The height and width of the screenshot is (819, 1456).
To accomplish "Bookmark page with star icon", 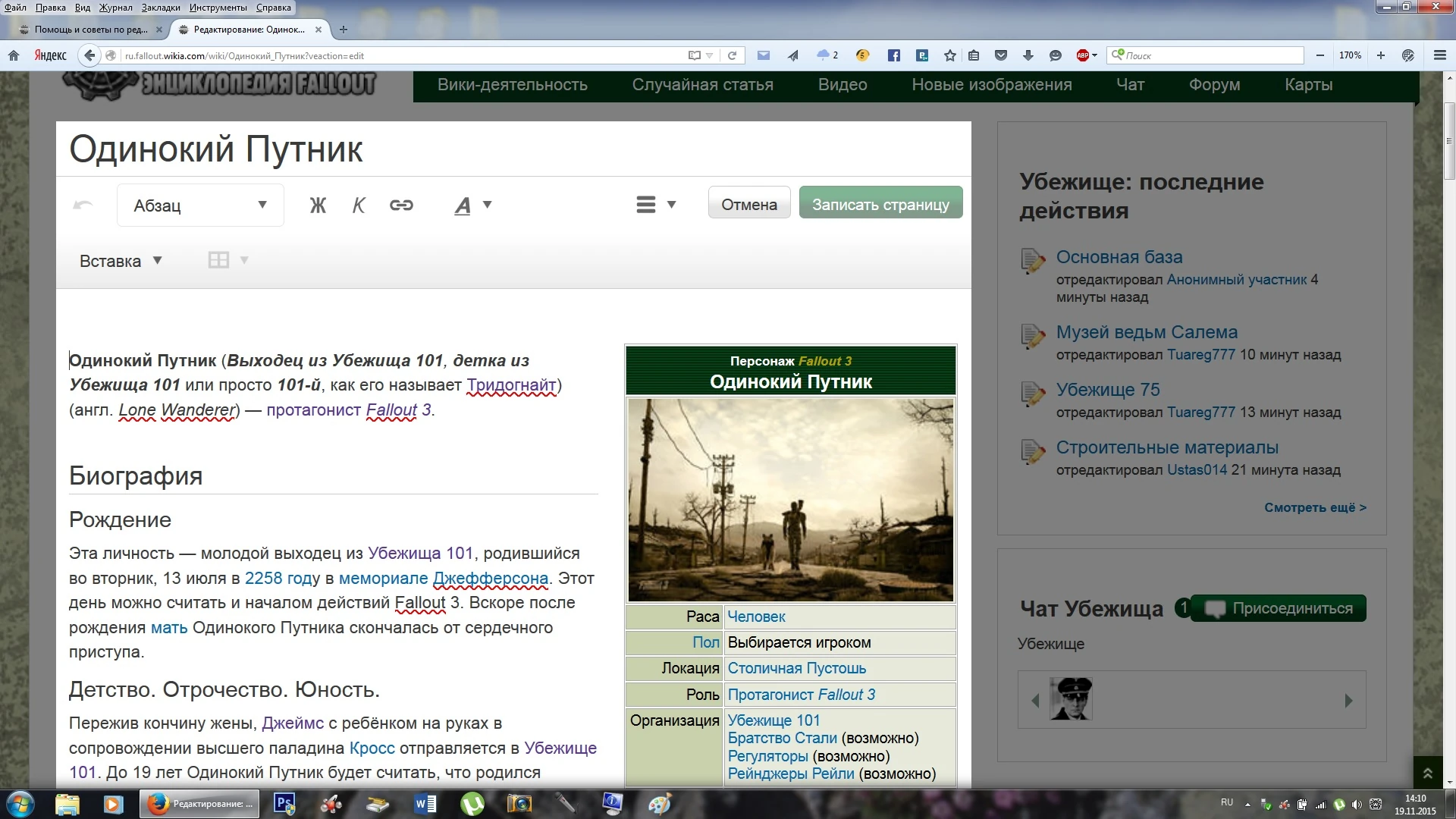I will tap(949, 55).
